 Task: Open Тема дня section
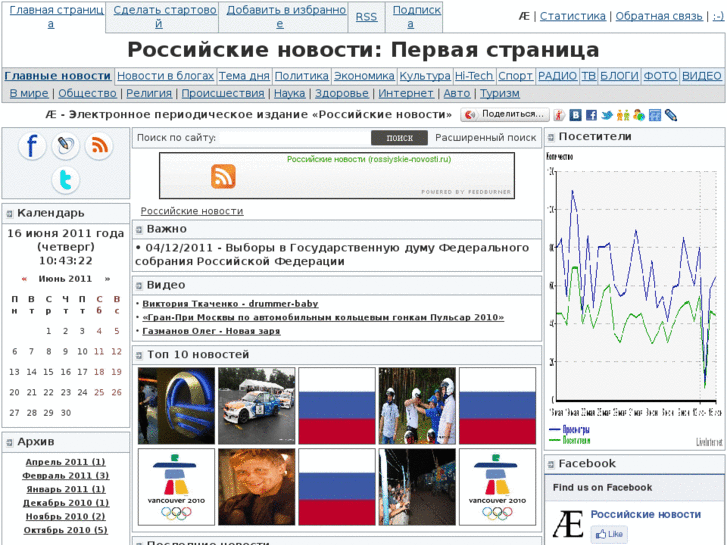244,76
